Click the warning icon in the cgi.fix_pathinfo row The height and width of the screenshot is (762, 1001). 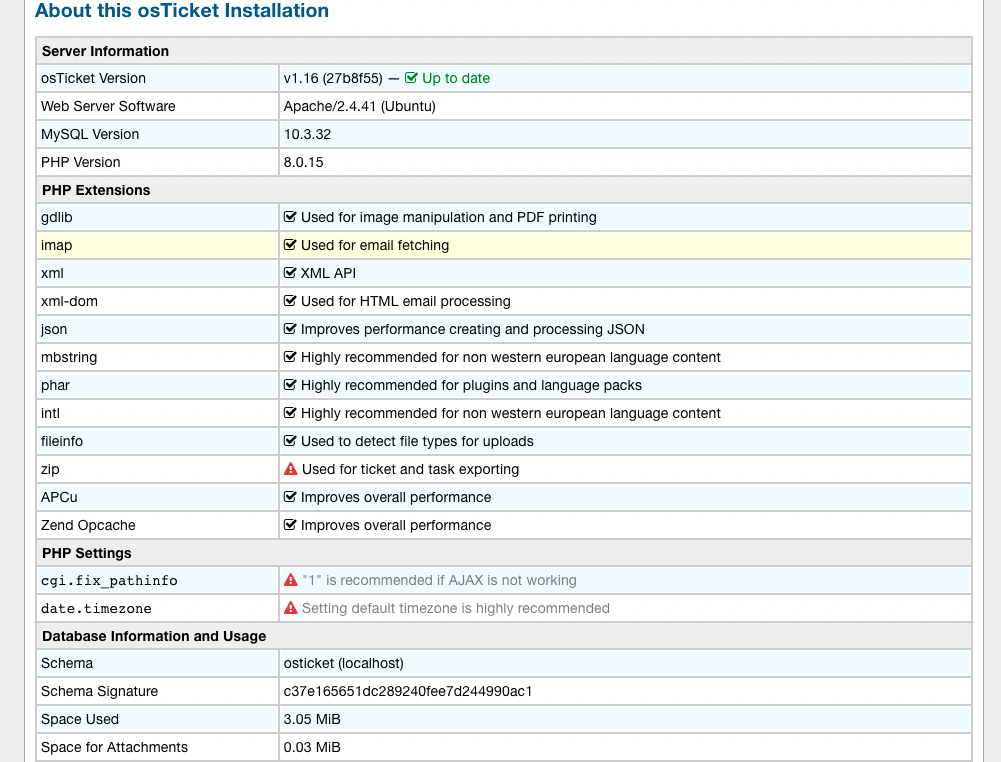point(290,580)
